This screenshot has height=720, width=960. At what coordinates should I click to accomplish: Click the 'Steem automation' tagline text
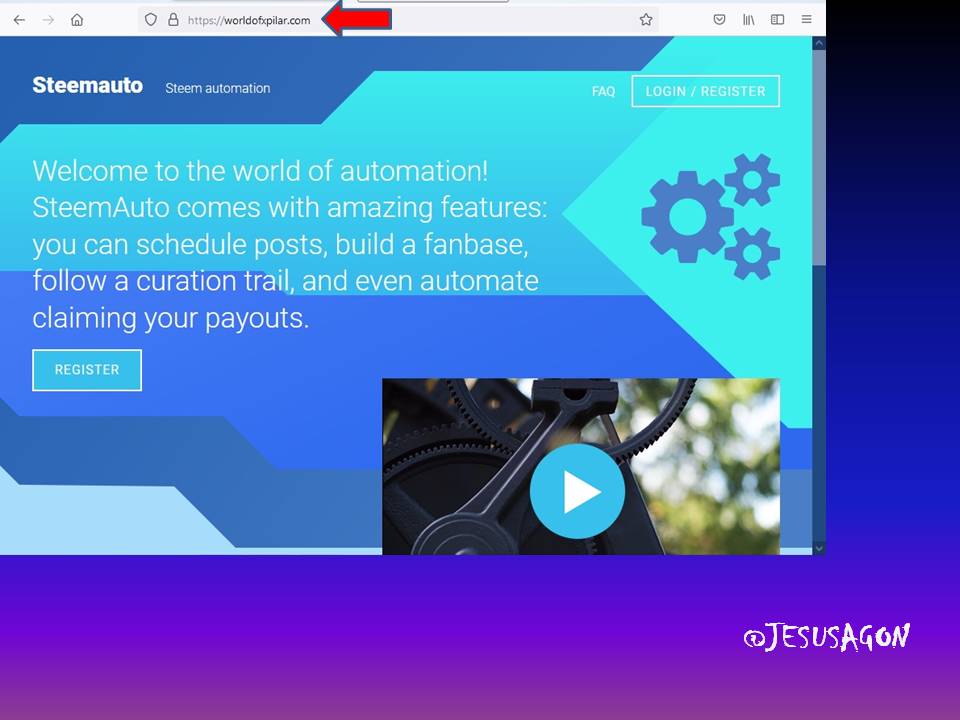tap(218, 88)
